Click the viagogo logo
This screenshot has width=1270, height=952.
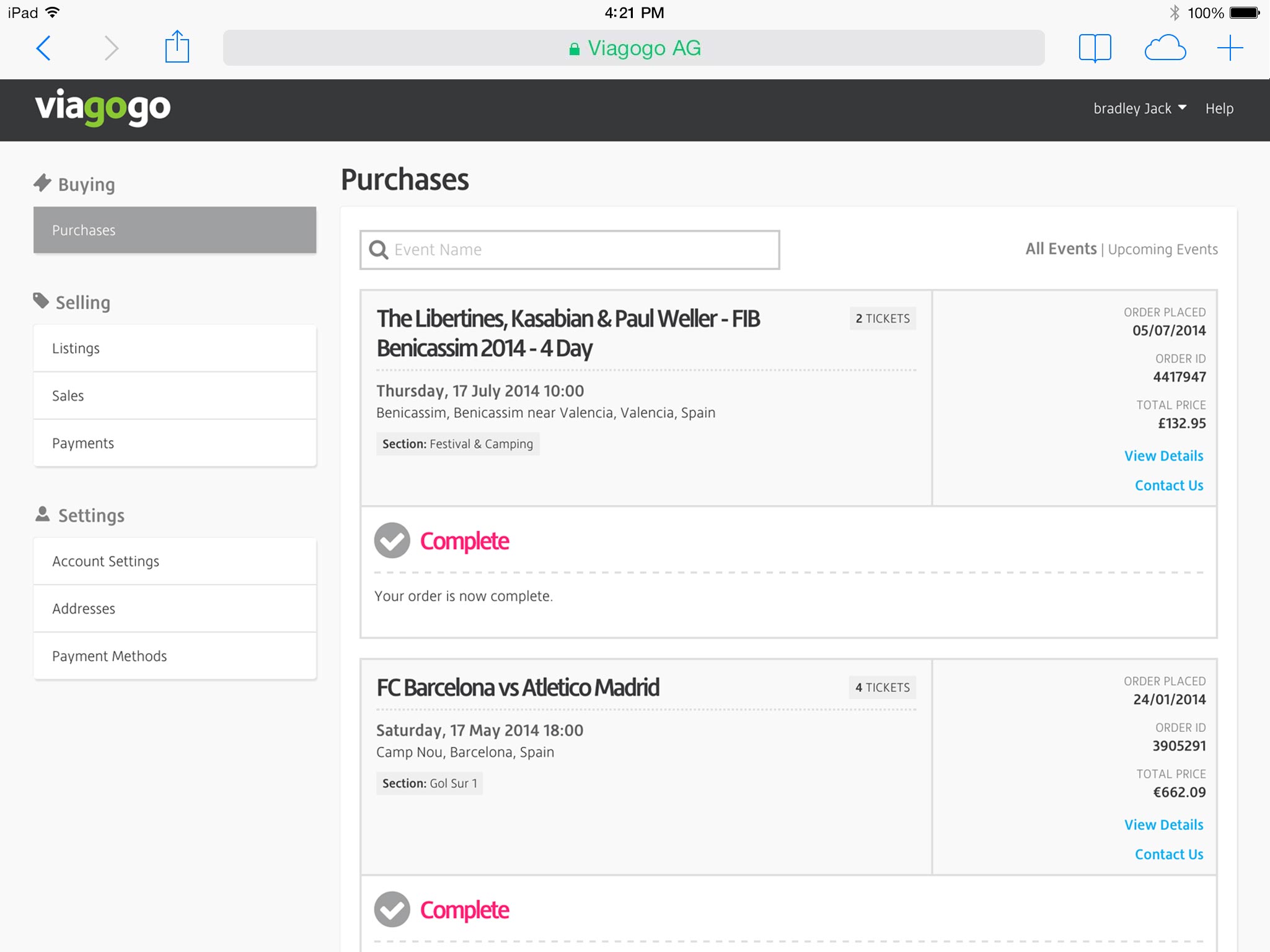[x=102, y=108]
